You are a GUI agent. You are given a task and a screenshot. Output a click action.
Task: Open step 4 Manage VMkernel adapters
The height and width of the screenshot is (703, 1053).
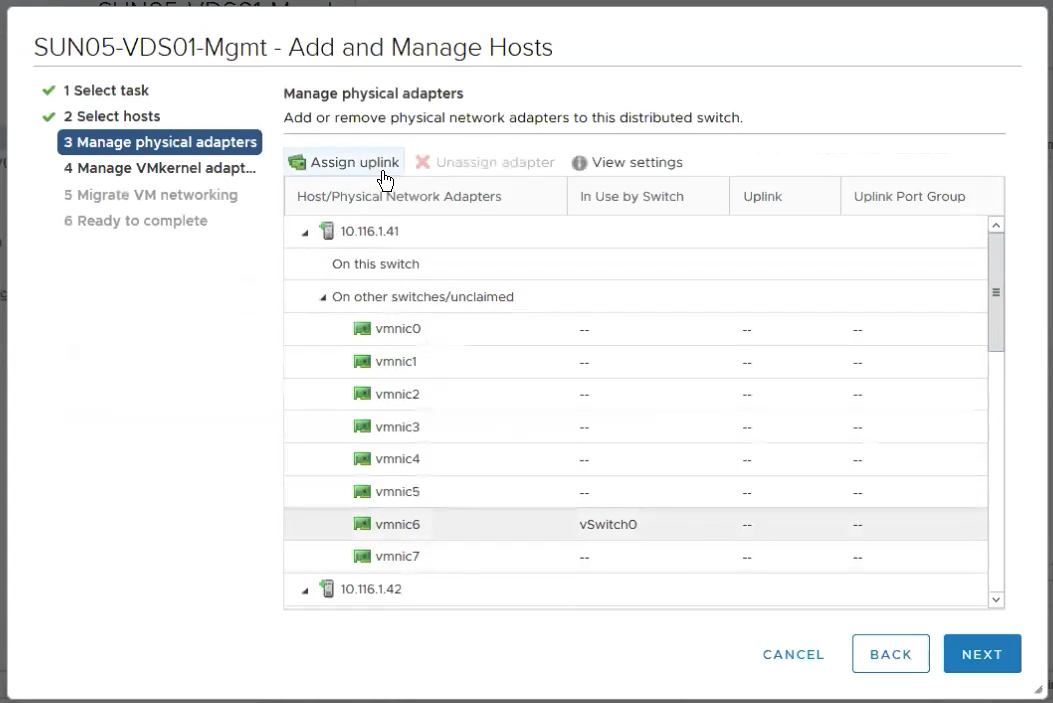(160, 168)
